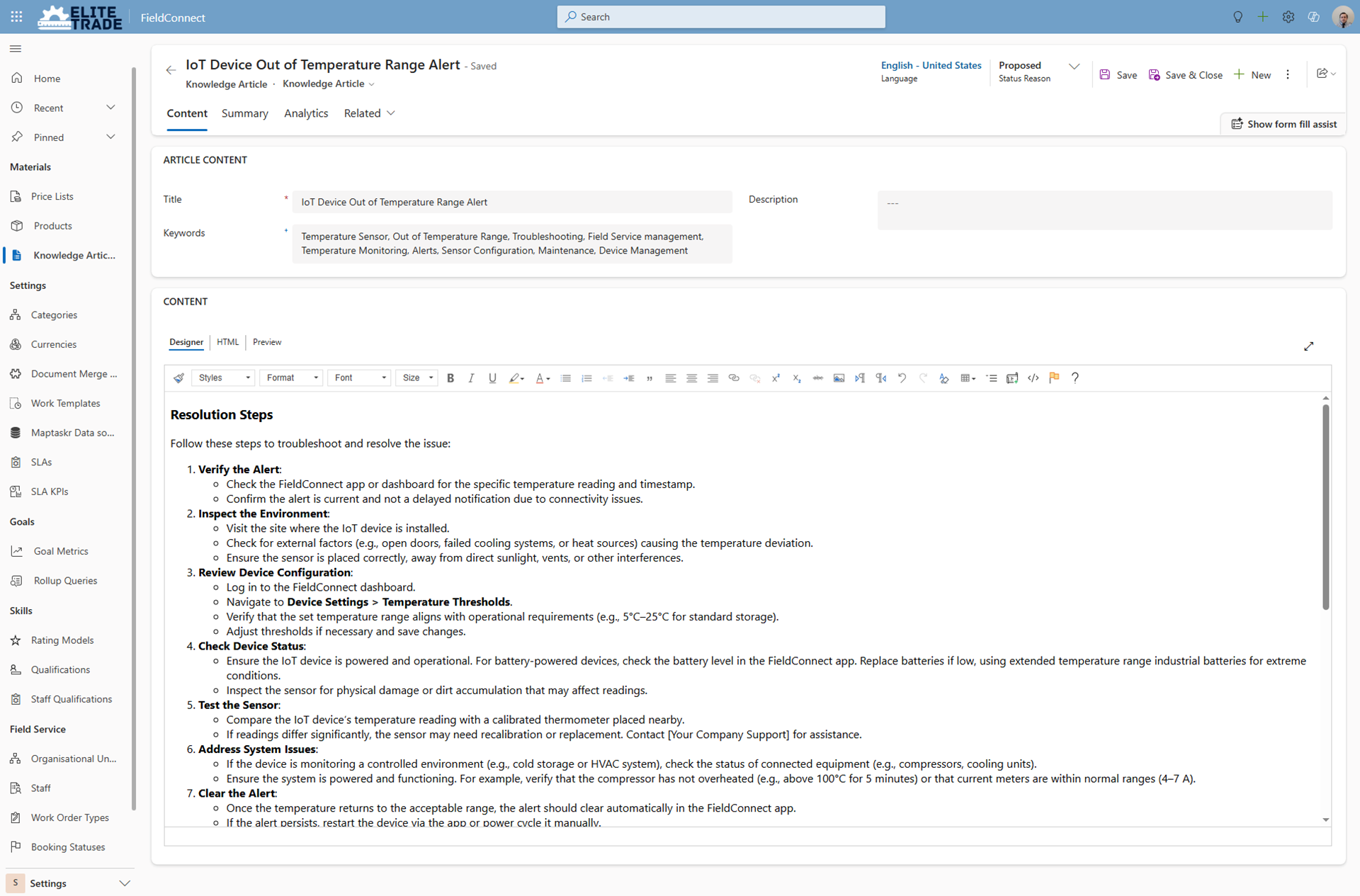Image resolution: width=1360 pixels, height=896 pixels.
Task: Increase indent of selected text
Action: pyautogui.click(x=628, y=378)
